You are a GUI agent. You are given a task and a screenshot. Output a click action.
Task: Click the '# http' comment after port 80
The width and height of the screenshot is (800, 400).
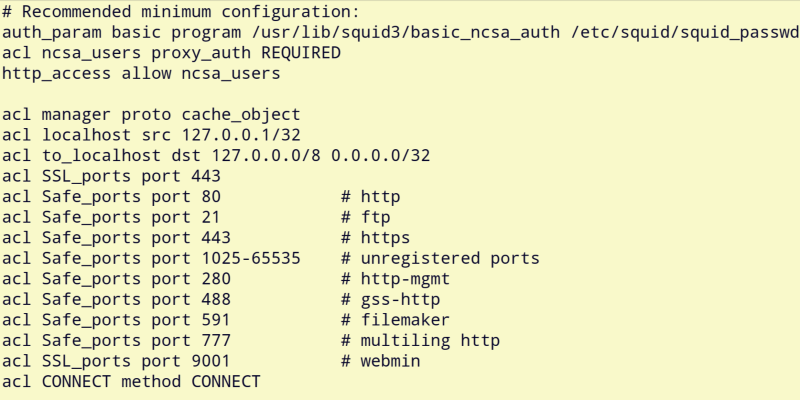pos(370,197)
